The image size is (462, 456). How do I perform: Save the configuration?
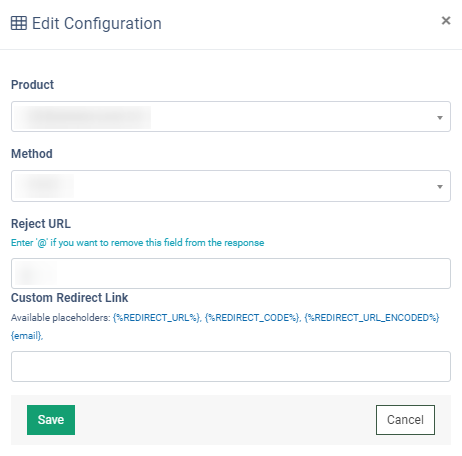point(51,420)
